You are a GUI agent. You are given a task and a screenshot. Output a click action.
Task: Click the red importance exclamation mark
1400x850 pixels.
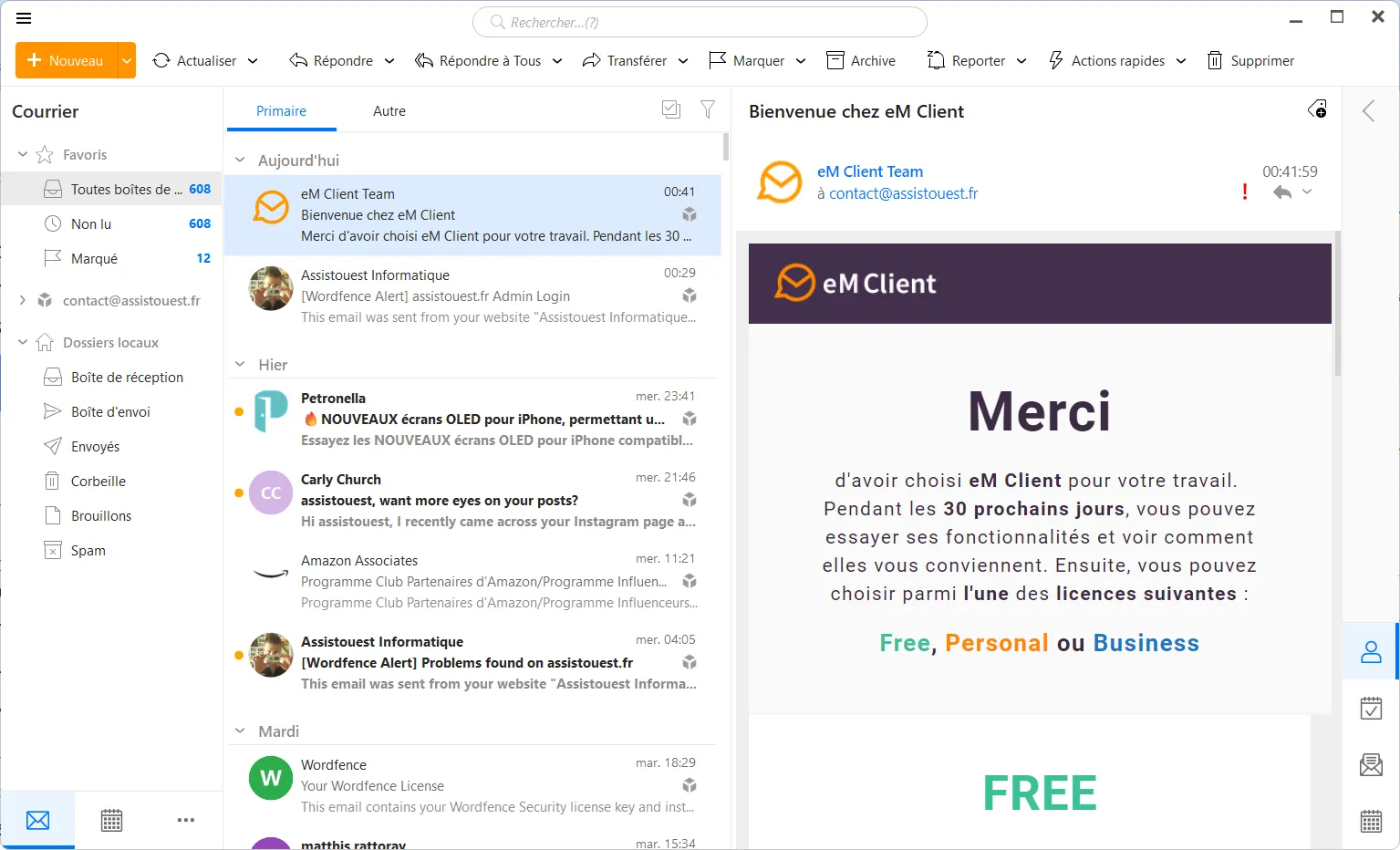1245,192
